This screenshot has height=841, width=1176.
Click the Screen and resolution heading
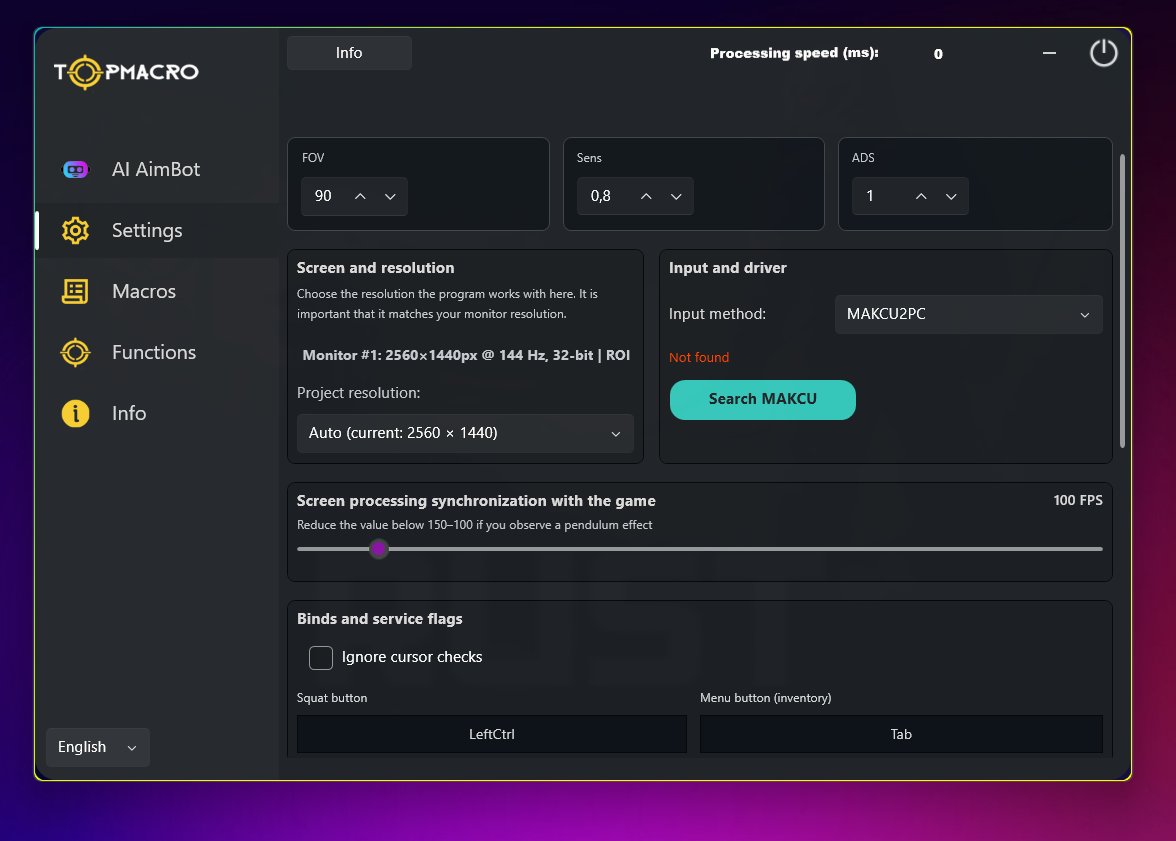point(375,268)
